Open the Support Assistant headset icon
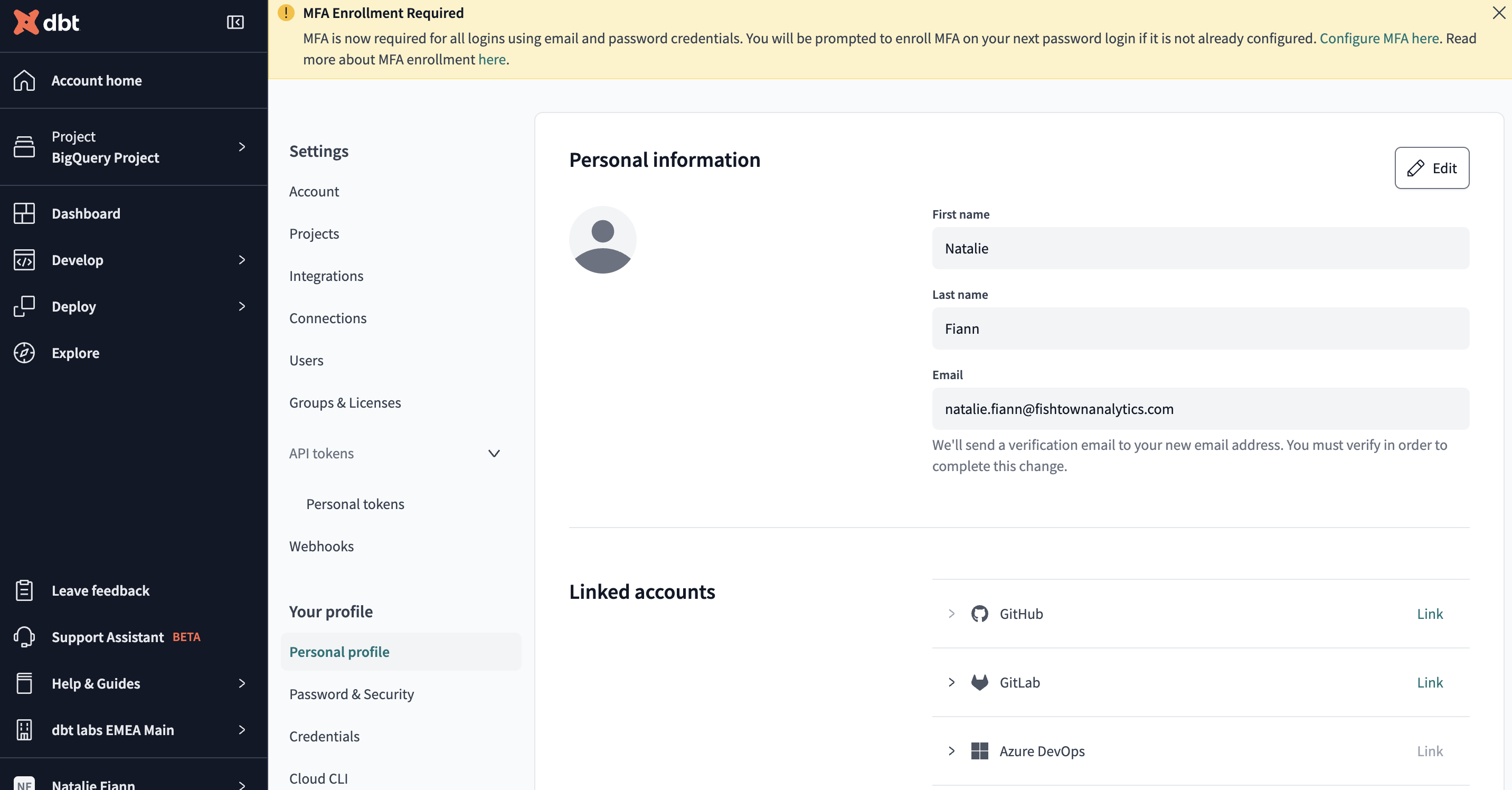The height and width of the screenshot is (790, 1512). coord(24,637)
